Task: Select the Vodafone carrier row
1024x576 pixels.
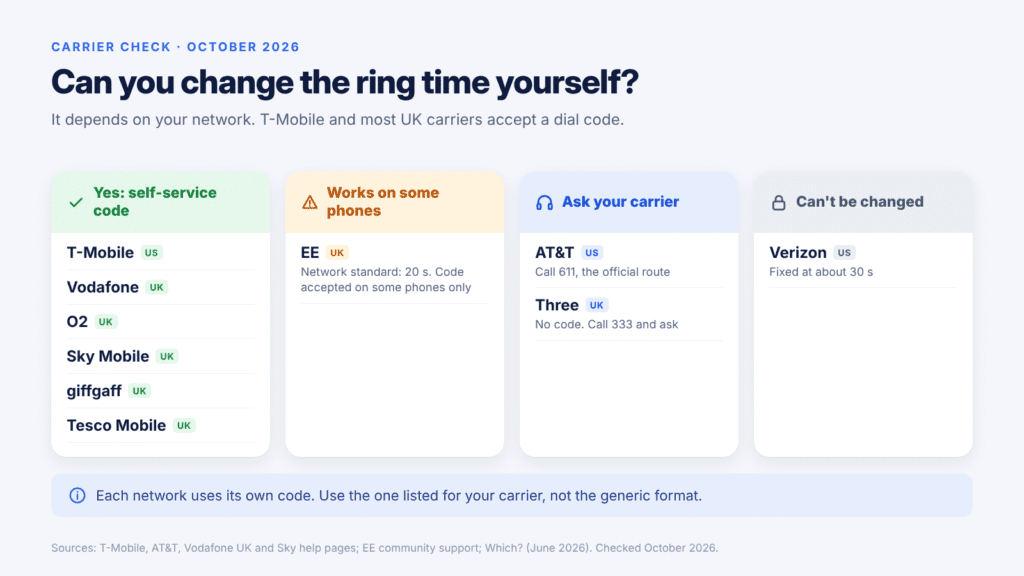Action: (161, 287)
